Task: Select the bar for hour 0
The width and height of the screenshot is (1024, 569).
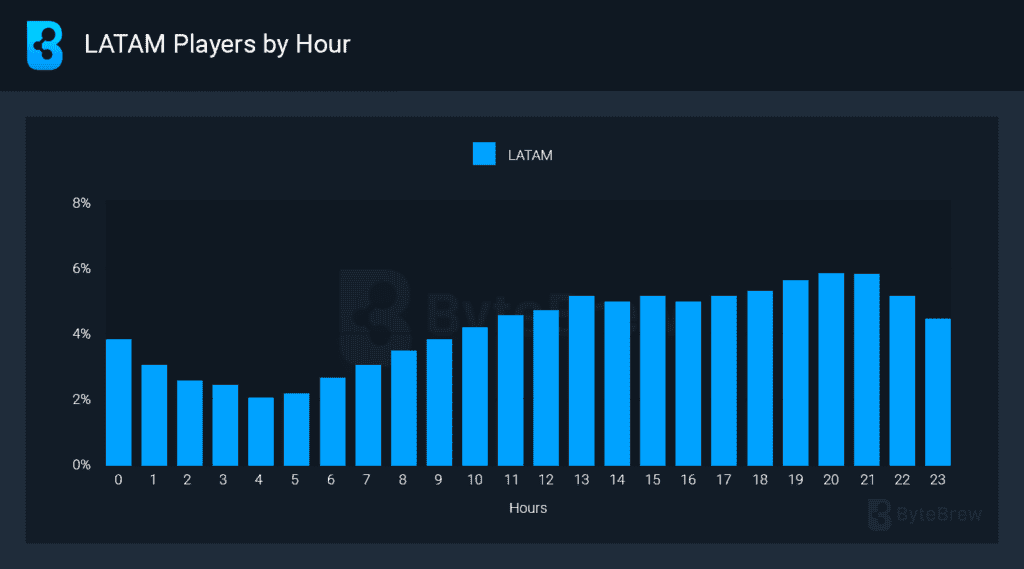Action: click(x=119, y=402)
